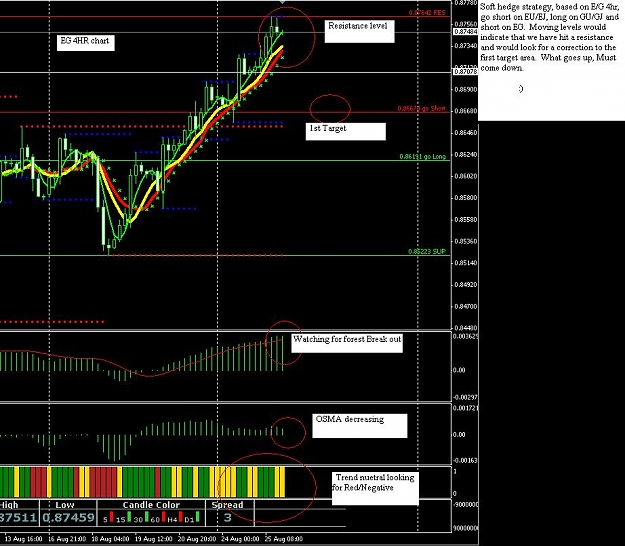This screenshot has height=546, width=625.
Task: Click the Spread value 3
Action: pos(228,518)
